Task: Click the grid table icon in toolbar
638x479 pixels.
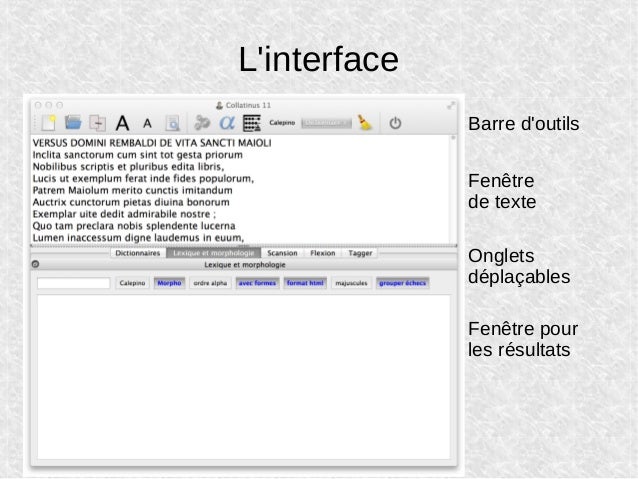Action: tap(252, 123)
